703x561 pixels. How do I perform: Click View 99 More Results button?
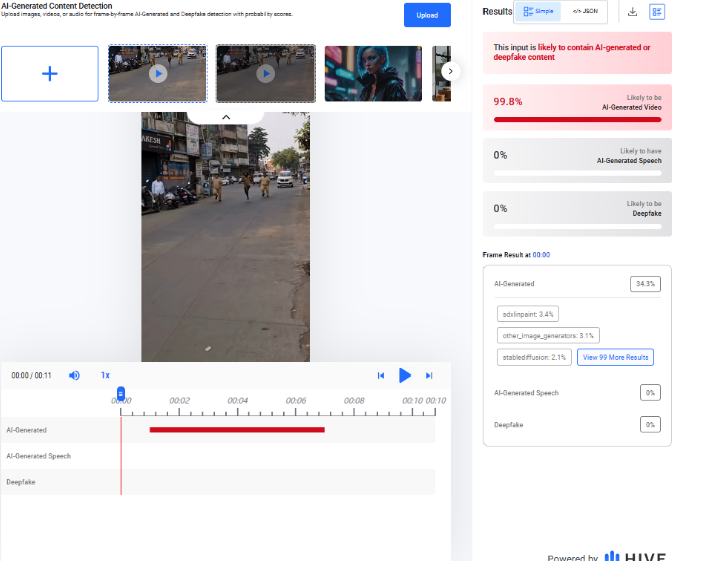click(615, 357)
